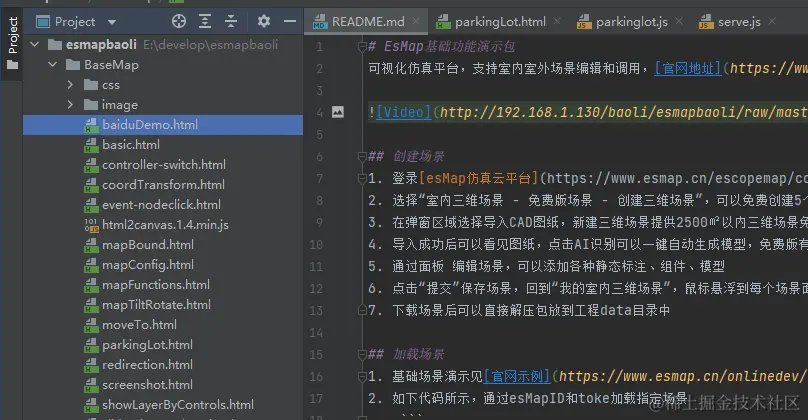Switch to the README.md tab
This screenshot has width=808, height=420.
pos(368,22)
